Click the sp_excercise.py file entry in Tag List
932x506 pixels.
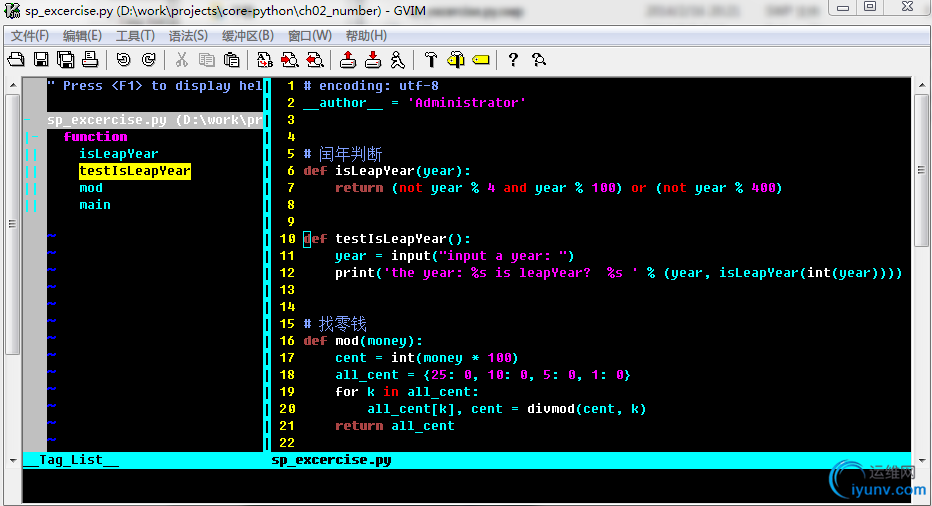pyautogui.click(x=155, y=120)
